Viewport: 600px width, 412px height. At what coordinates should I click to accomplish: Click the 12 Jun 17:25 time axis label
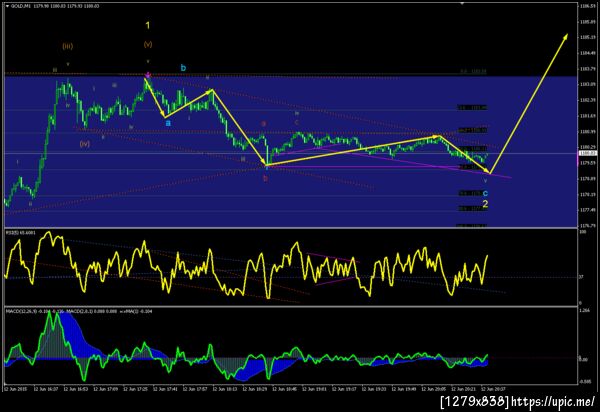pyautogui.click(x=135, y=389)
